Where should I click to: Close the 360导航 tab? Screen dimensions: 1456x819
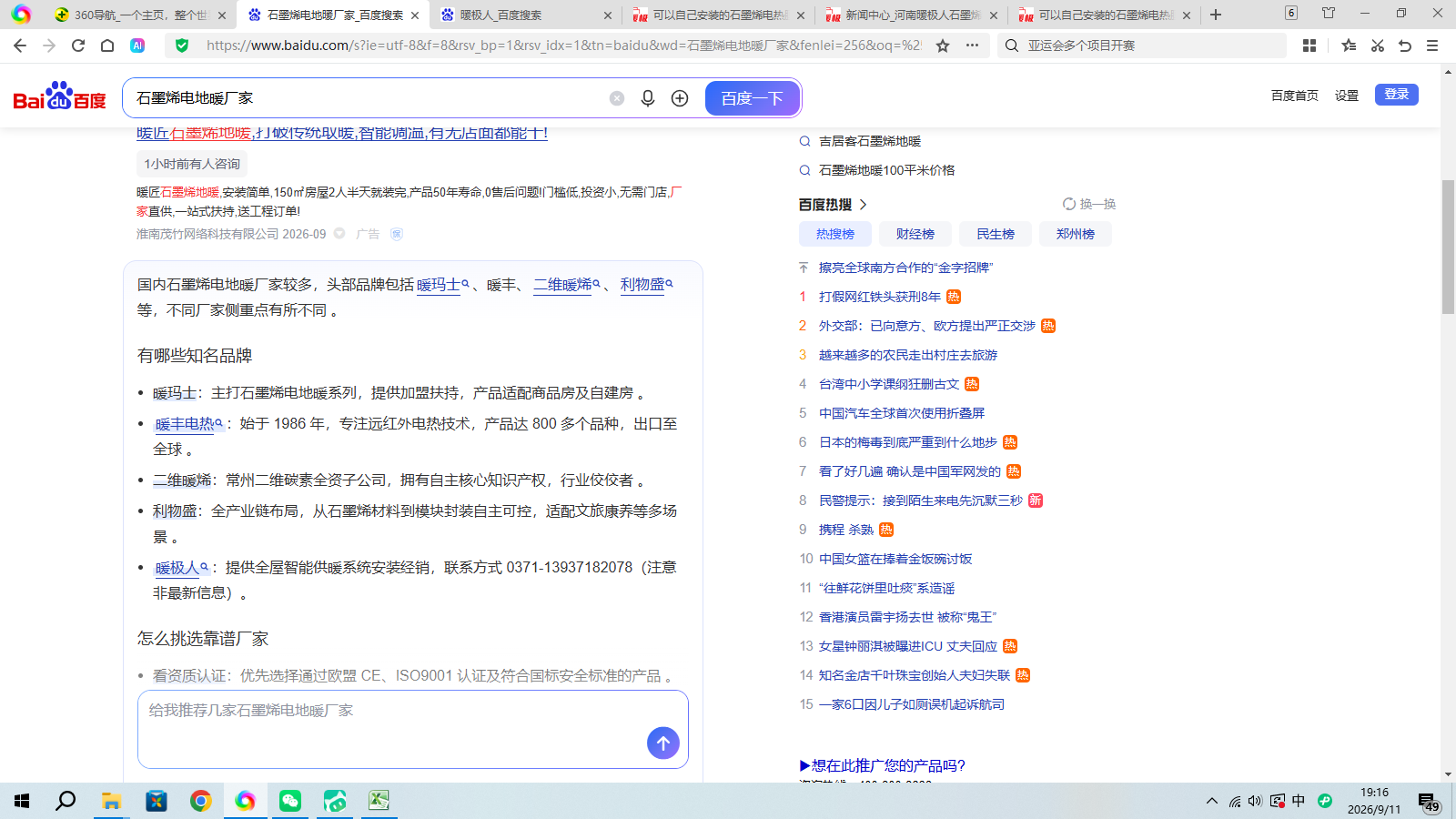[x=222, y=15]
